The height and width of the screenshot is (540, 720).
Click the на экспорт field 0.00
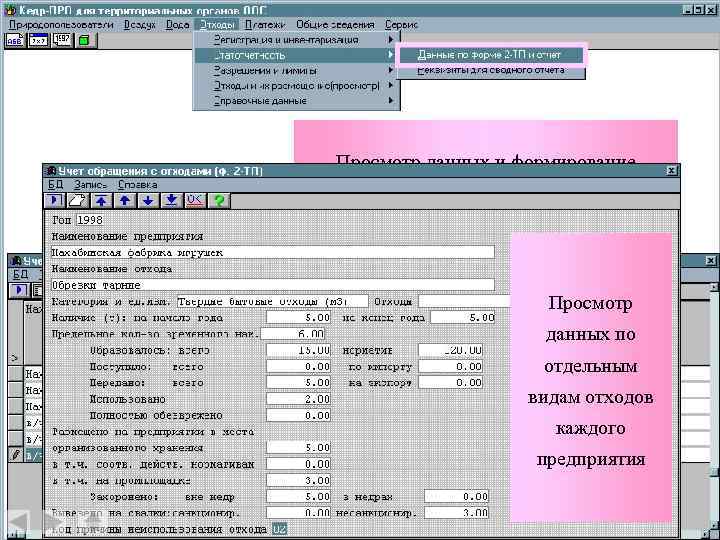(450, 382)
